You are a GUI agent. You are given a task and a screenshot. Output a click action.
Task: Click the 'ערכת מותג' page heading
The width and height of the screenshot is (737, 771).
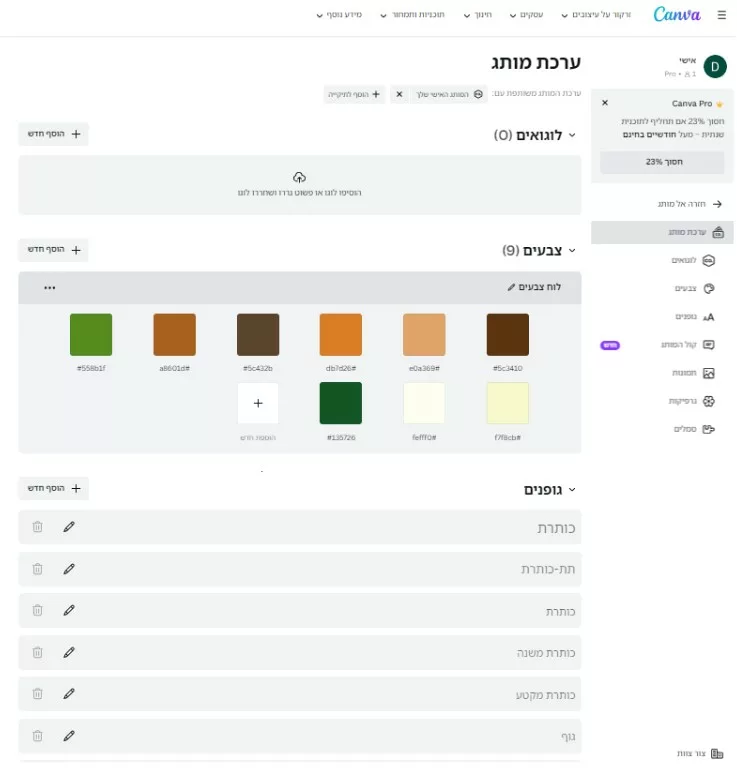click(536, 62)
